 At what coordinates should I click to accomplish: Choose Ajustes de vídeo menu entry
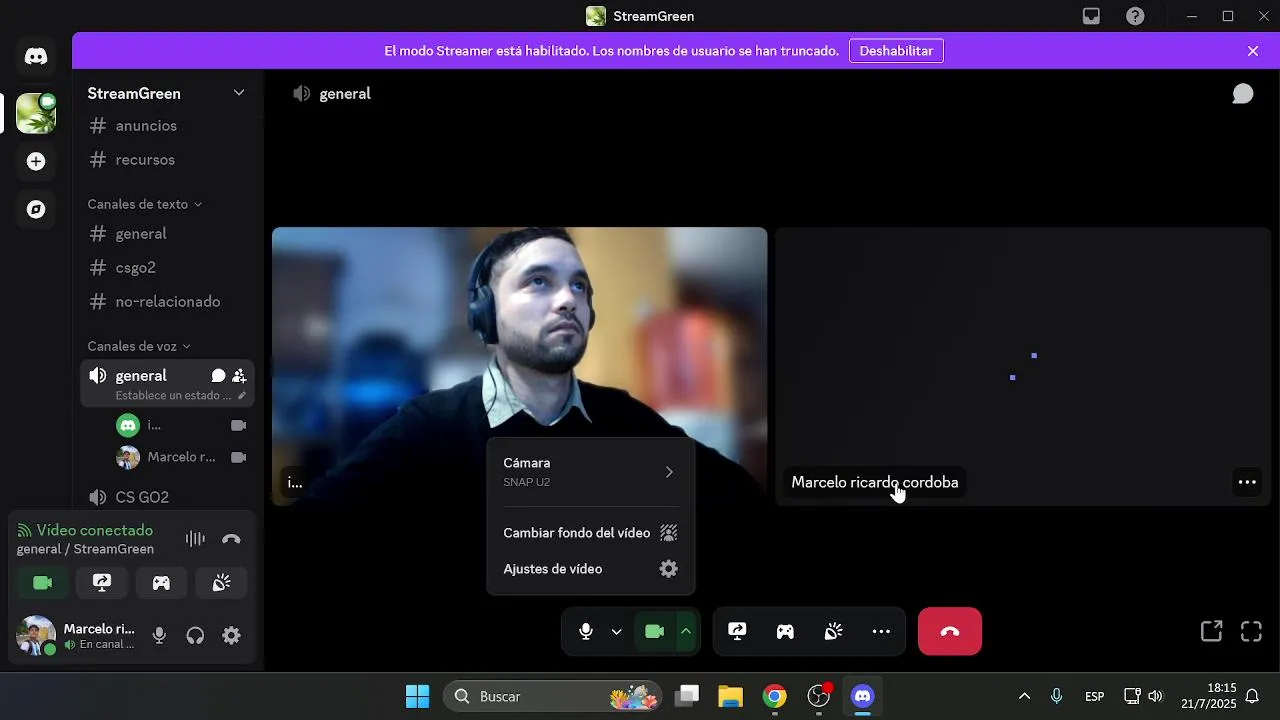click(590, 569)
